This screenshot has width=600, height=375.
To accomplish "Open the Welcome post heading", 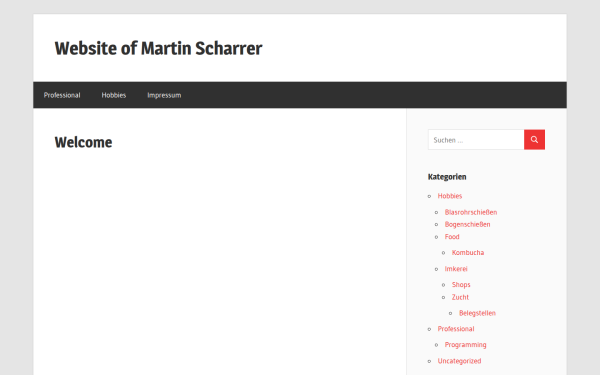I will coord(83,142).
